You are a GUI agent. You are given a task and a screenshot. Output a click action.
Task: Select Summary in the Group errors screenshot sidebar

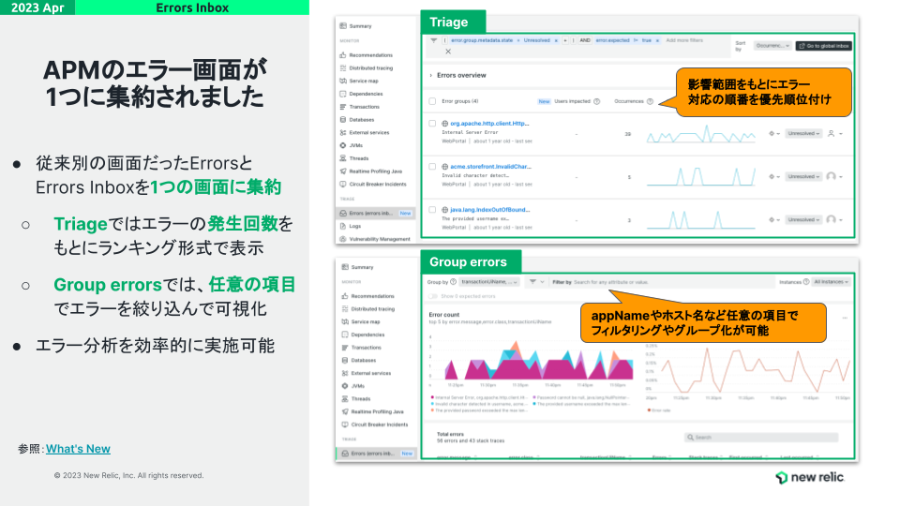(x=358, y=267)
